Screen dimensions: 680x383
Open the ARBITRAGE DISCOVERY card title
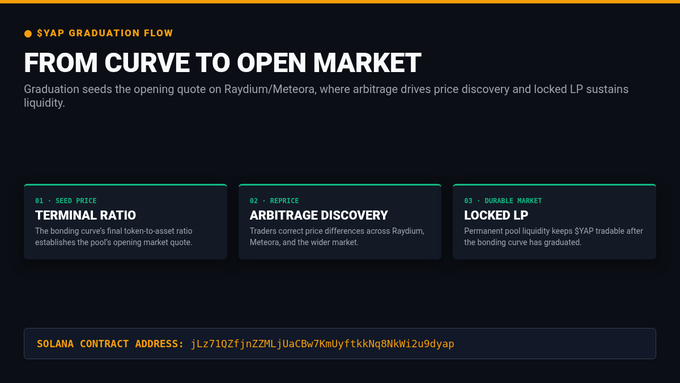319,215
